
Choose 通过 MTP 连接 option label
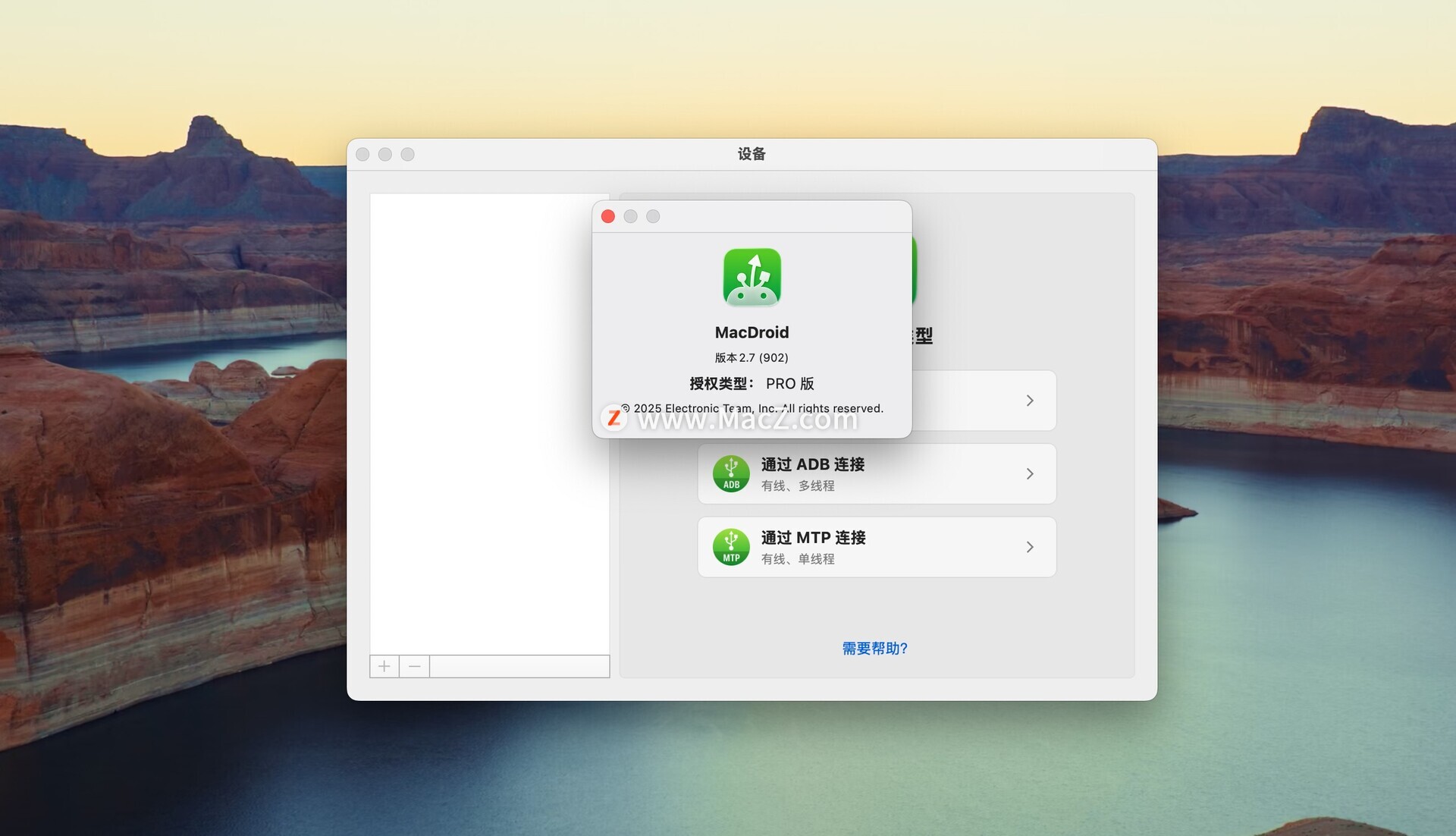[x=813, y=538]
